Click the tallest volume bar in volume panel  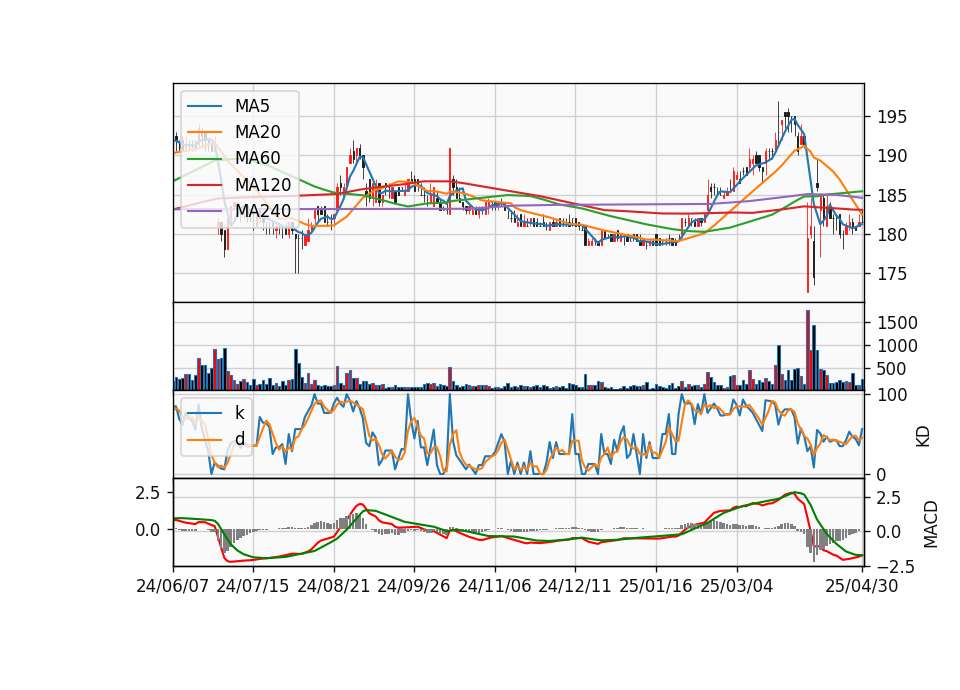(x=808, y=350)
